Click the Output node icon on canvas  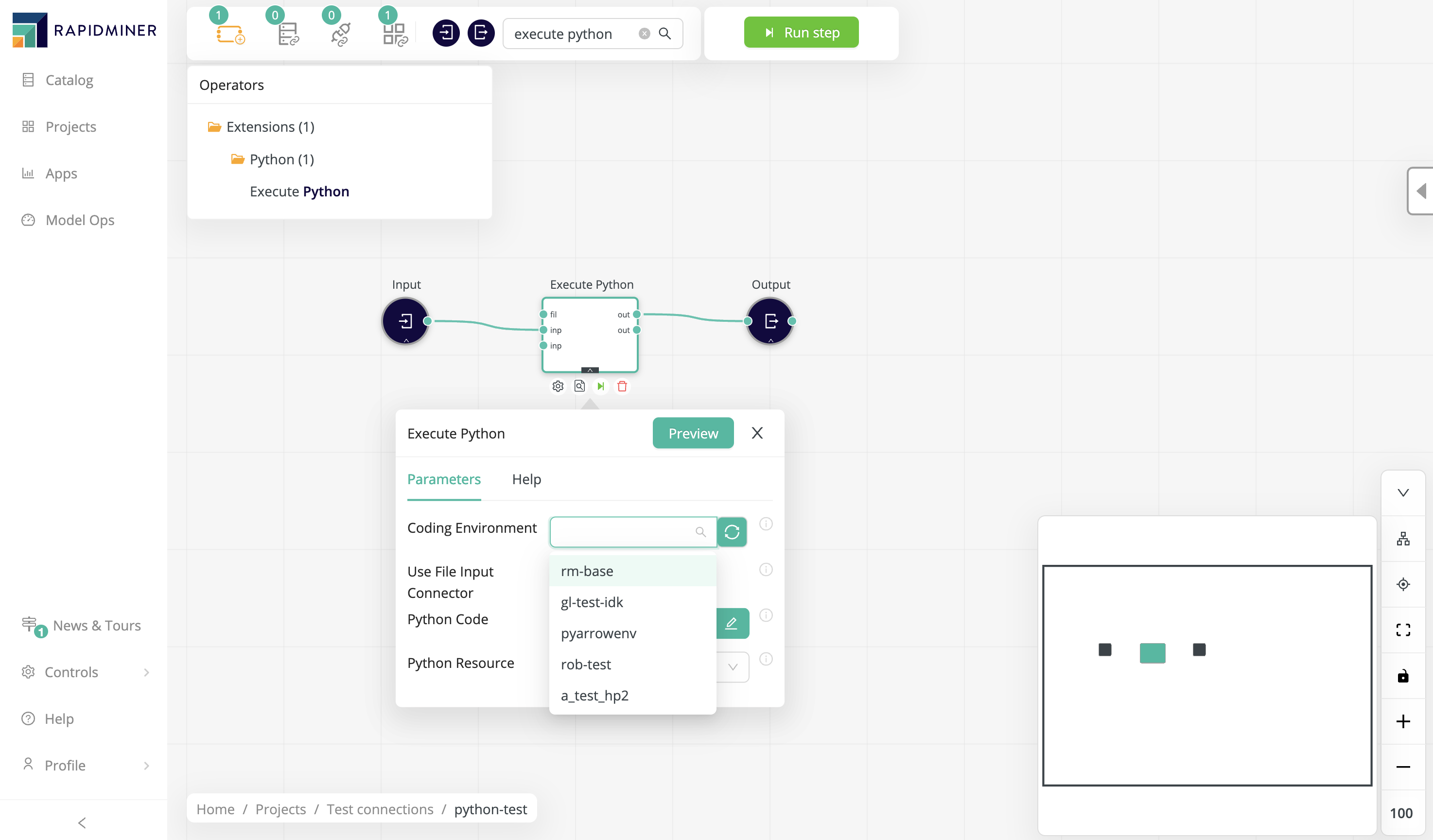[771, 320]
